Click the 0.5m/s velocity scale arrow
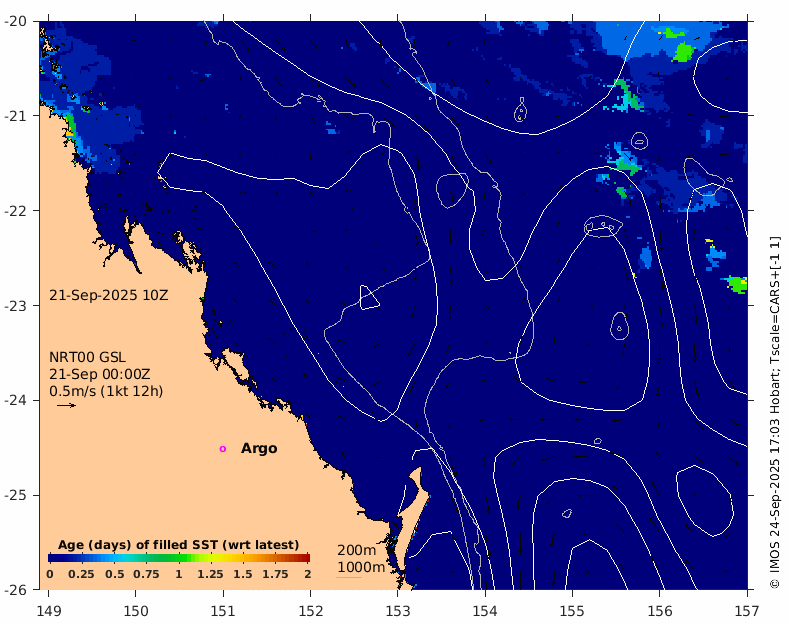This screenshot has height=624, width=789. click(66, 405)
